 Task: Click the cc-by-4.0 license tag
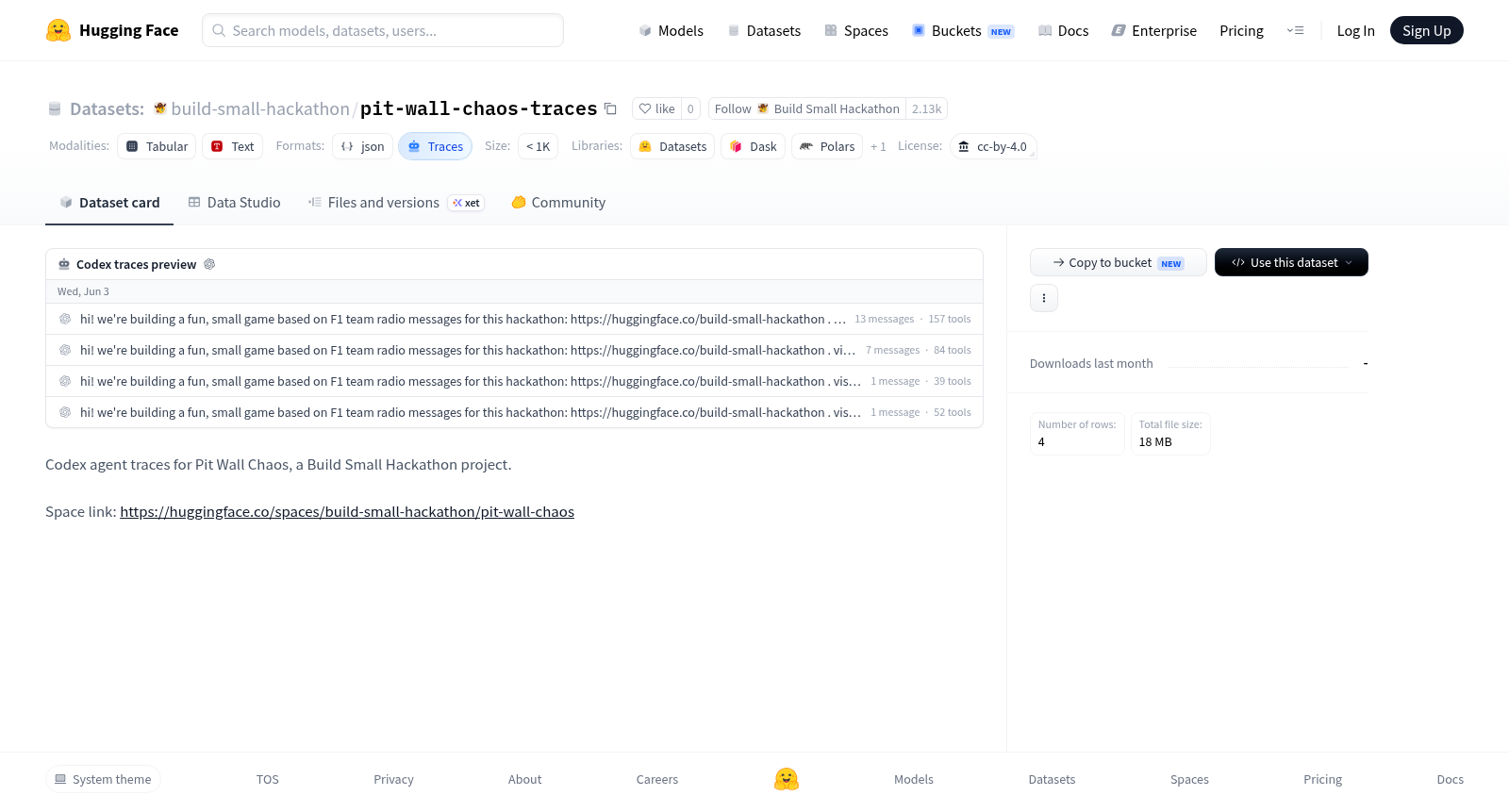pos(993,146)
